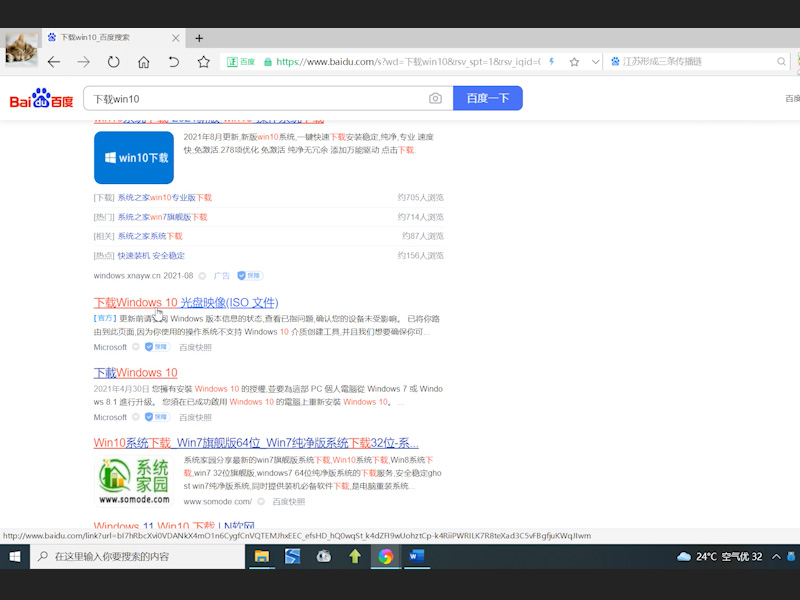Click the 24°C 空气优 weather widget in taskbar

point(714,556)
